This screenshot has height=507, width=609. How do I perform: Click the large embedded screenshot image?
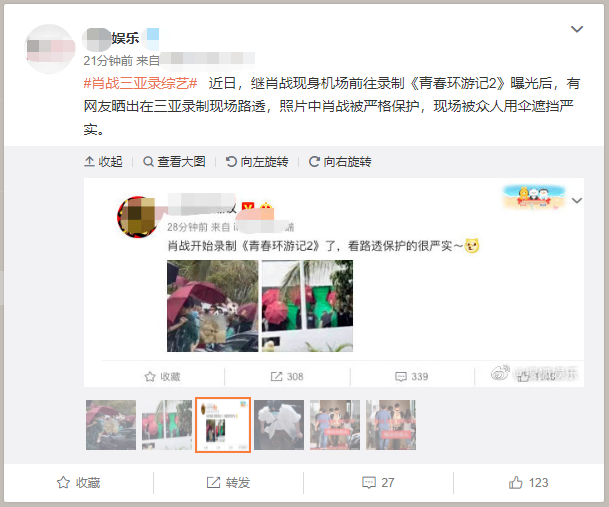334,282
